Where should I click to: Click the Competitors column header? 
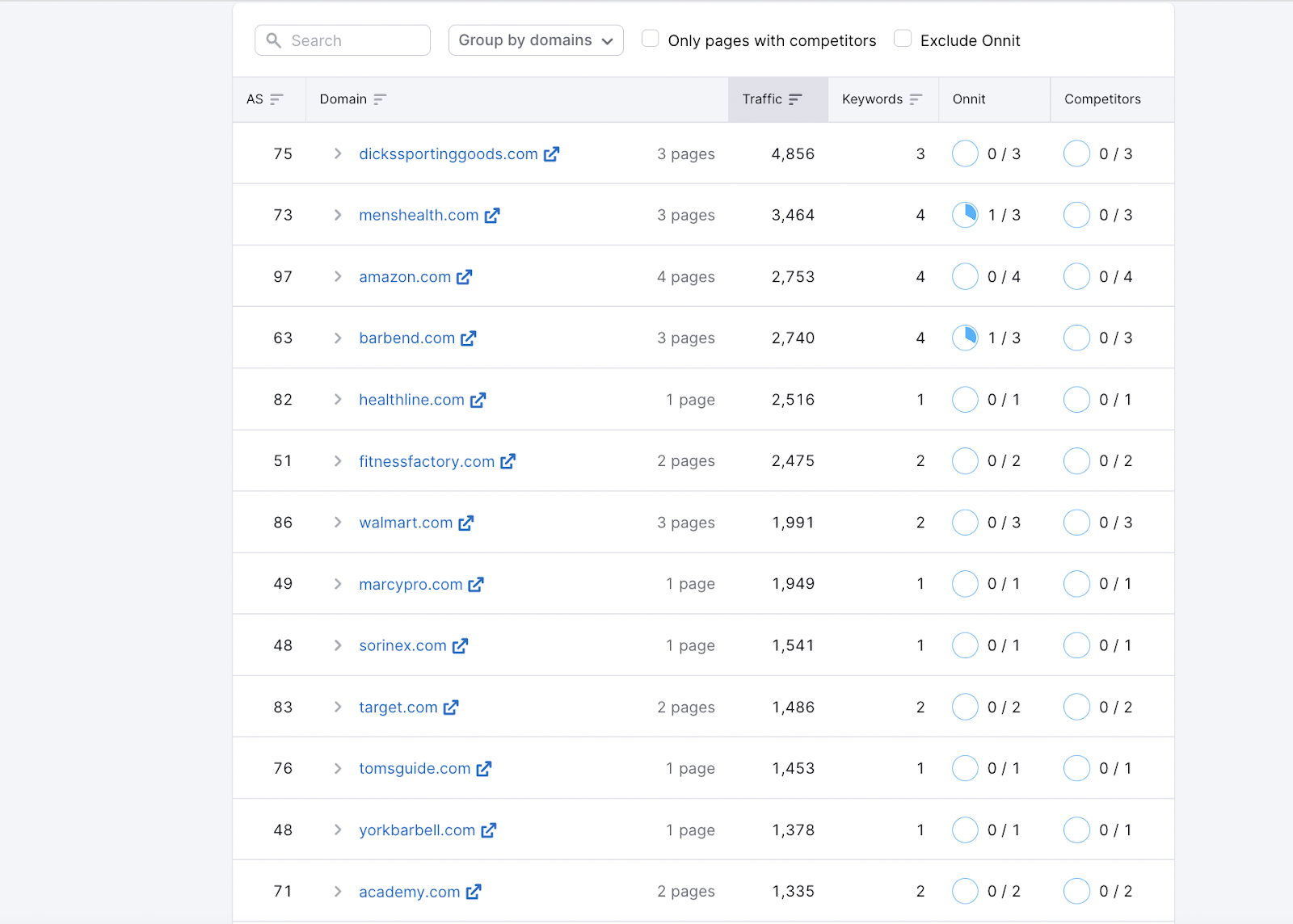pyautogui.click(x=1102, y=99)
